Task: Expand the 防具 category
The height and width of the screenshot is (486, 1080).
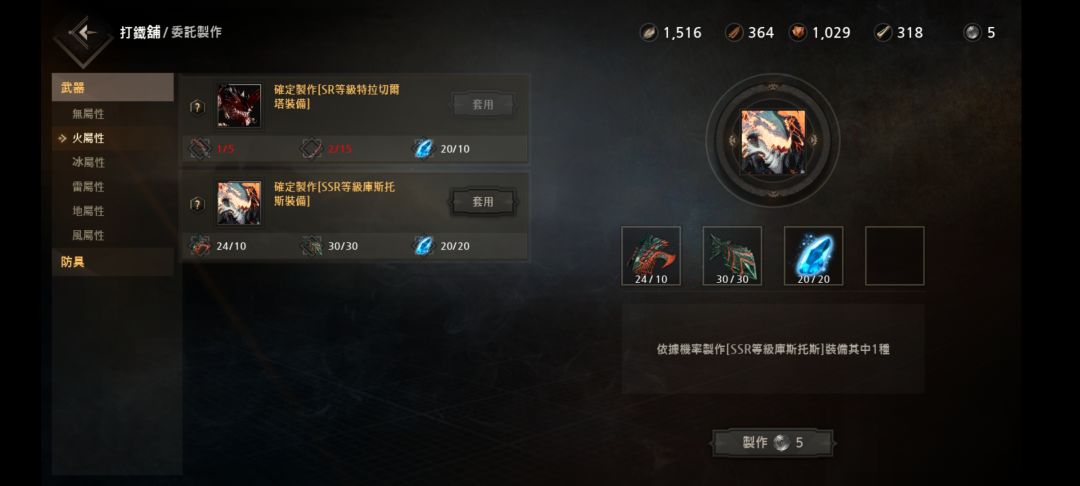Action: click(113, 262)
